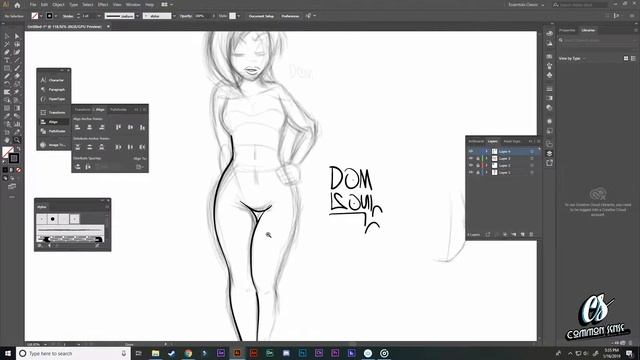
Task: Open the File menu
Action: (x=33, y=5)
